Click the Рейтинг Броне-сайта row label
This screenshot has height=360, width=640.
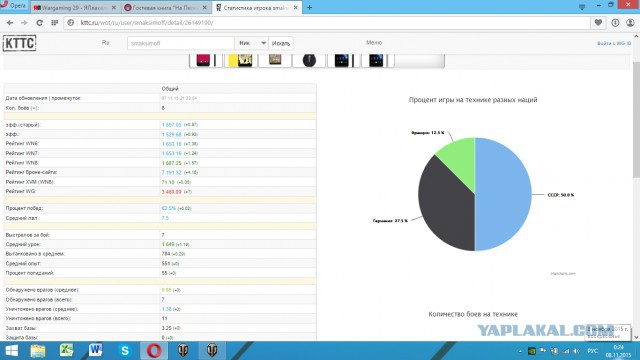[x=31, y=172]
